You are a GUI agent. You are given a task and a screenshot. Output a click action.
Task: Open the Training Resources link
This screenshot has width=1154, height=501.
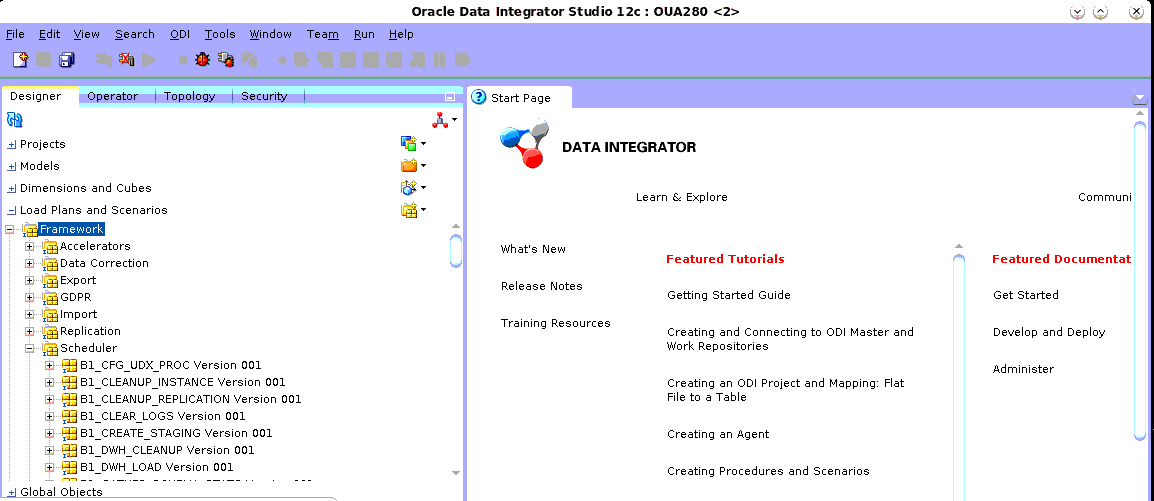coord(556,323)
